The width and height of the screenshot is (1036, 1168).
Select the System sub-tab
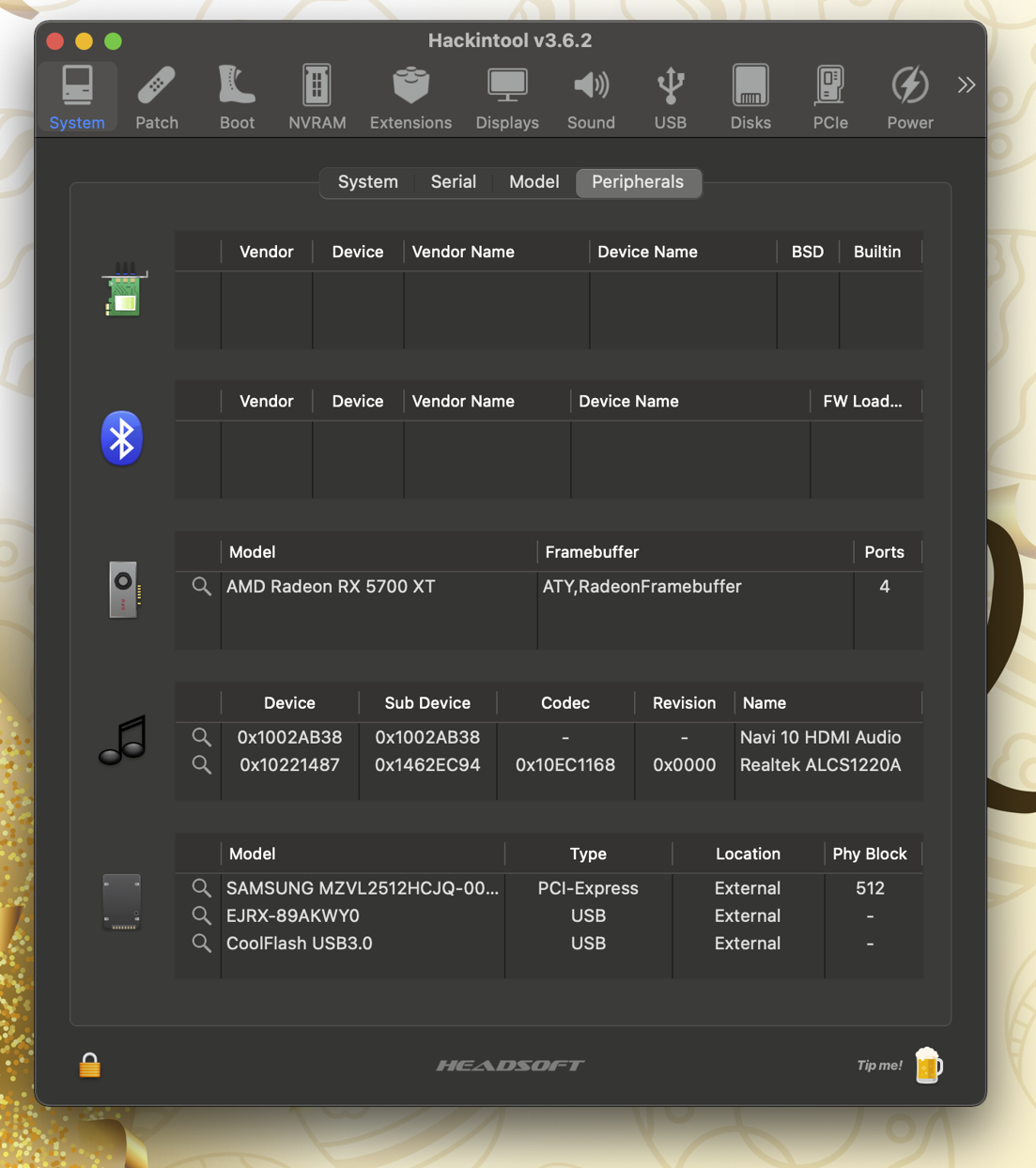[x=367, y=182]
